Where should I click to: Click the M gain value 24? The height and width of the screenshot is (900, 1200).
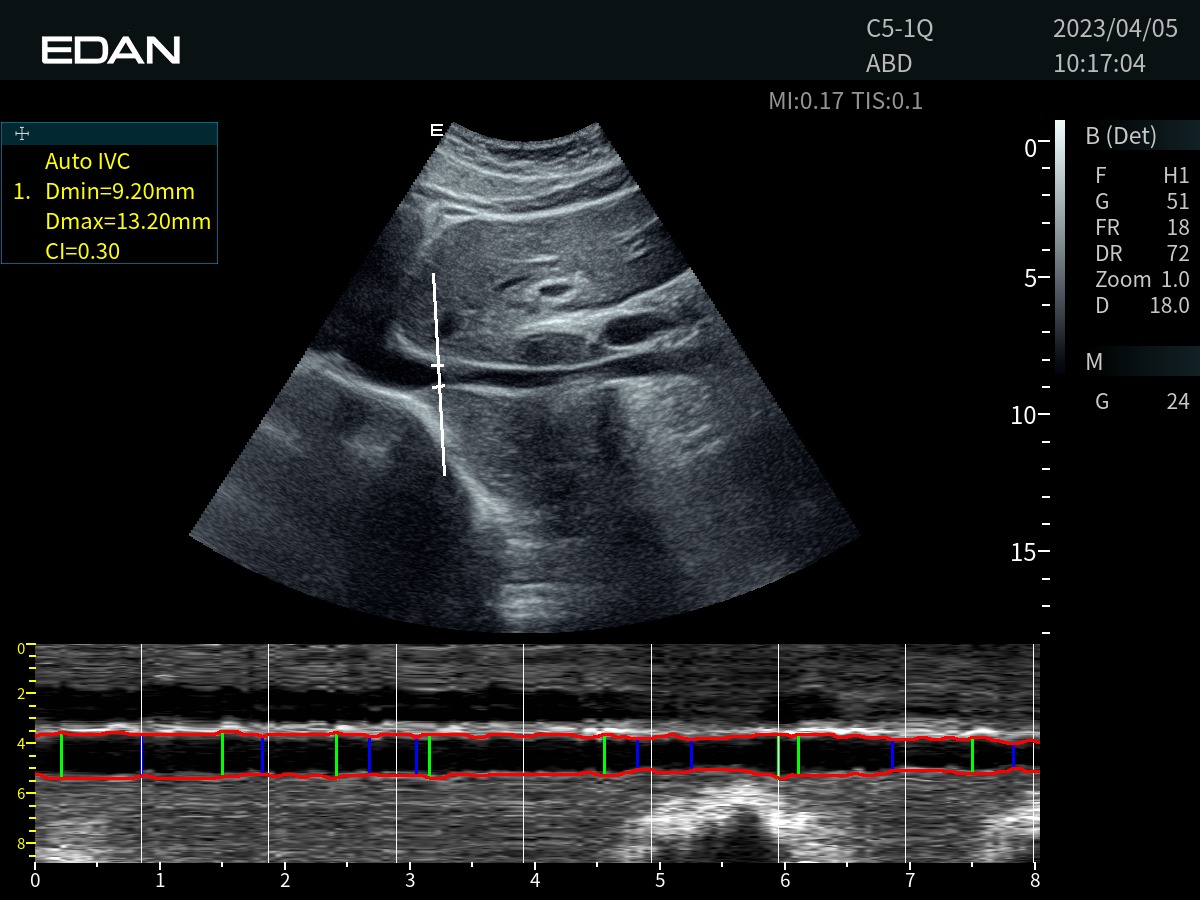(1177, 402)
